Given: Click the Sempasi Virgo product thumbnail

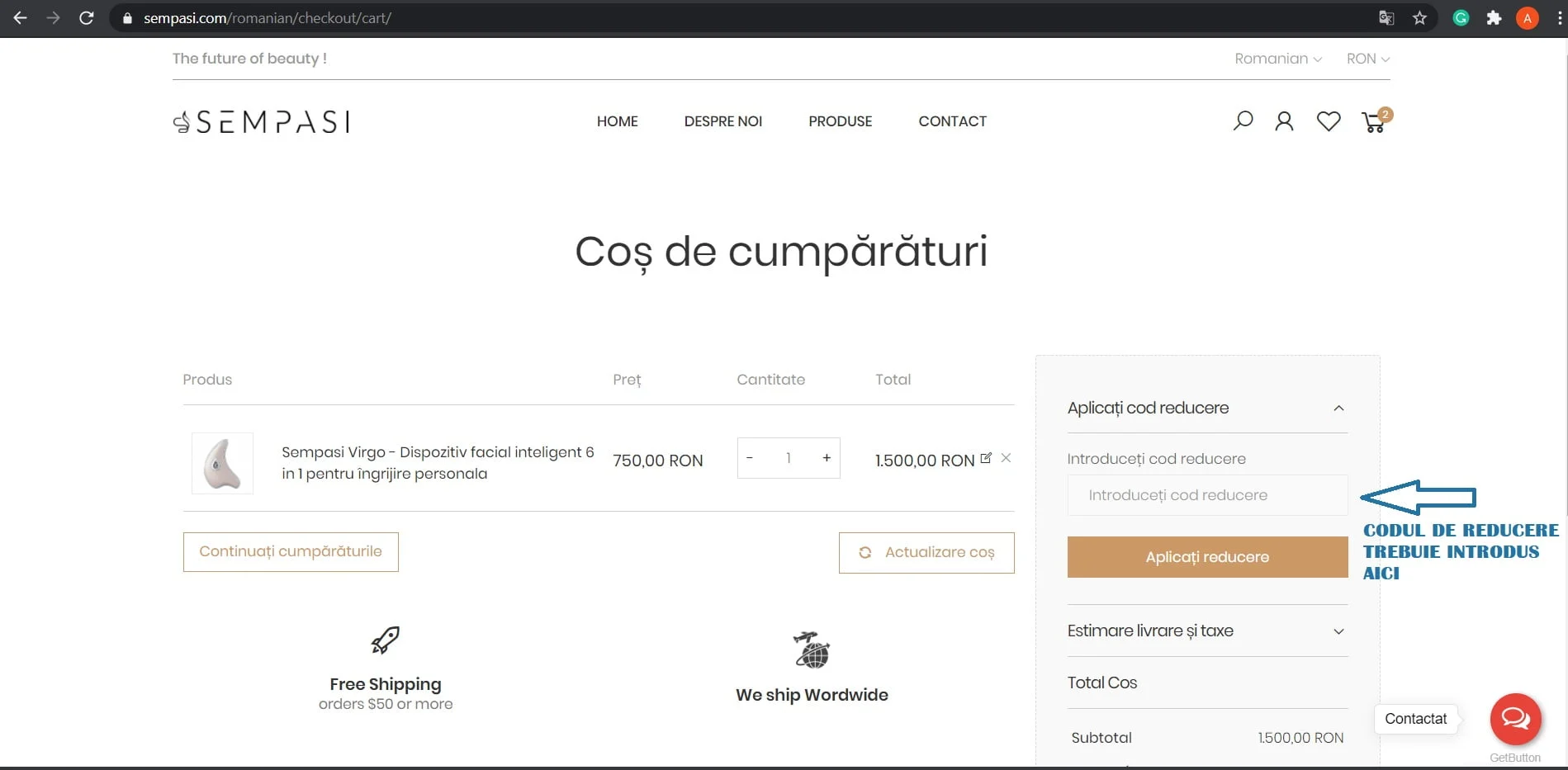Looking at the screenshot, I should click(x=222, y=463).
